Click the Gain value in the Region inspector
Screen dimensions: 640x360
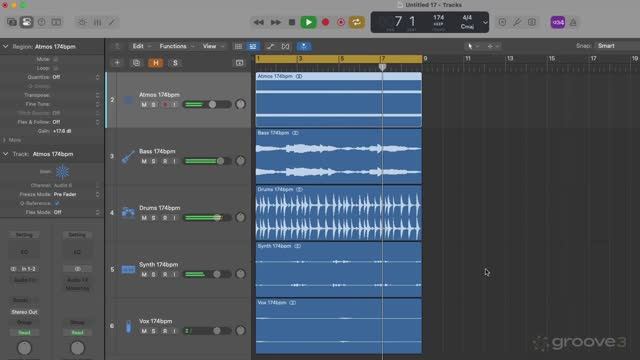click(x=62, y=131)
